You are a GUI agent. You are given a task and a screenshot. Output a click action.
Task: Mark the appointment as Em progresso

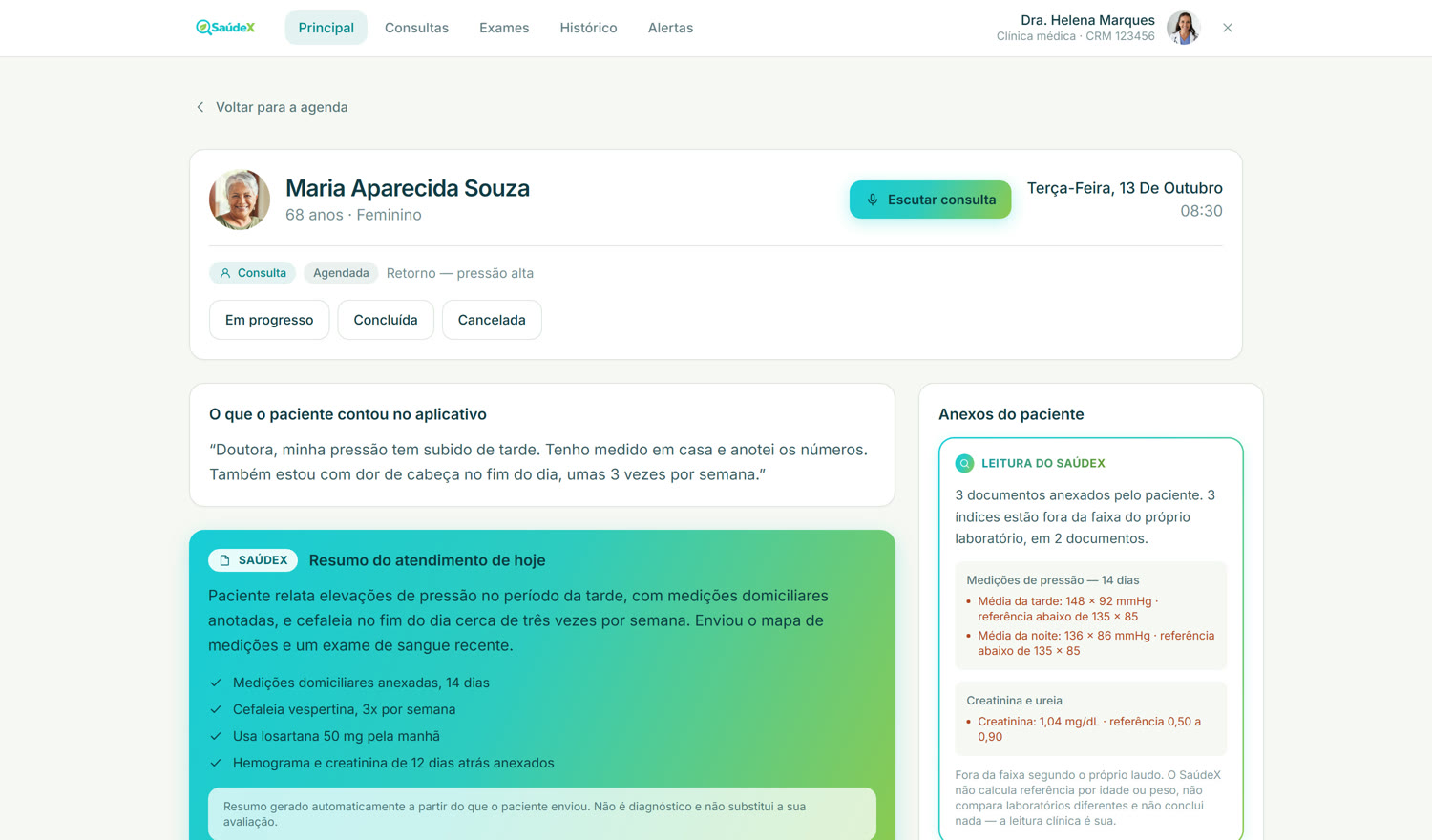269,320
